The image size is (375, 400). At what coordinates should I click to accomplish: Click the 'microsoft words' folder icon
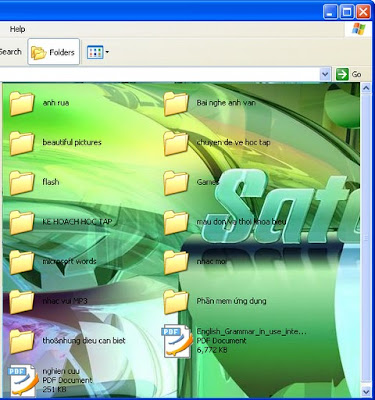click(22, 262)
